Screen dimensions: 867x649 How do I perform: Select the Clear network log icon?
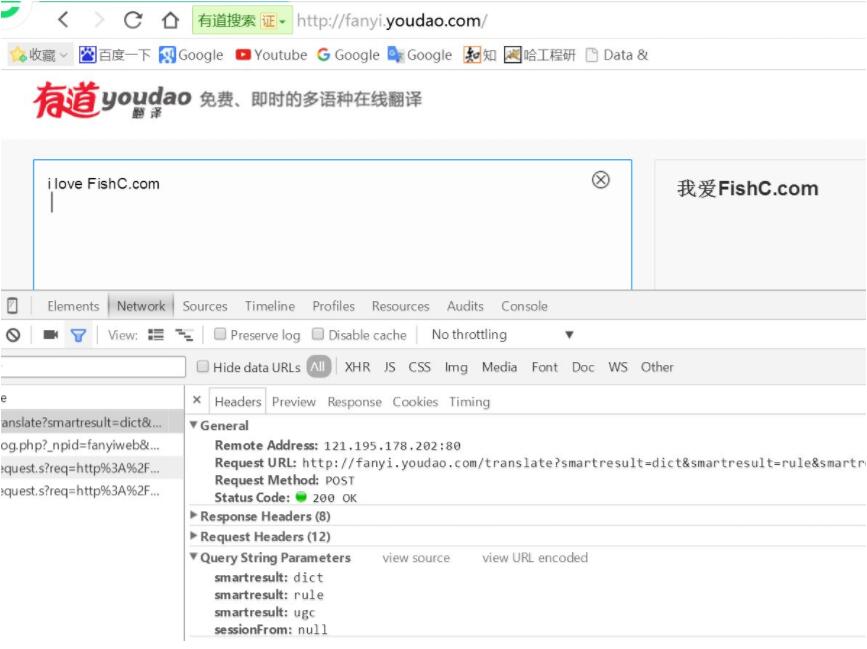(12, 334)
